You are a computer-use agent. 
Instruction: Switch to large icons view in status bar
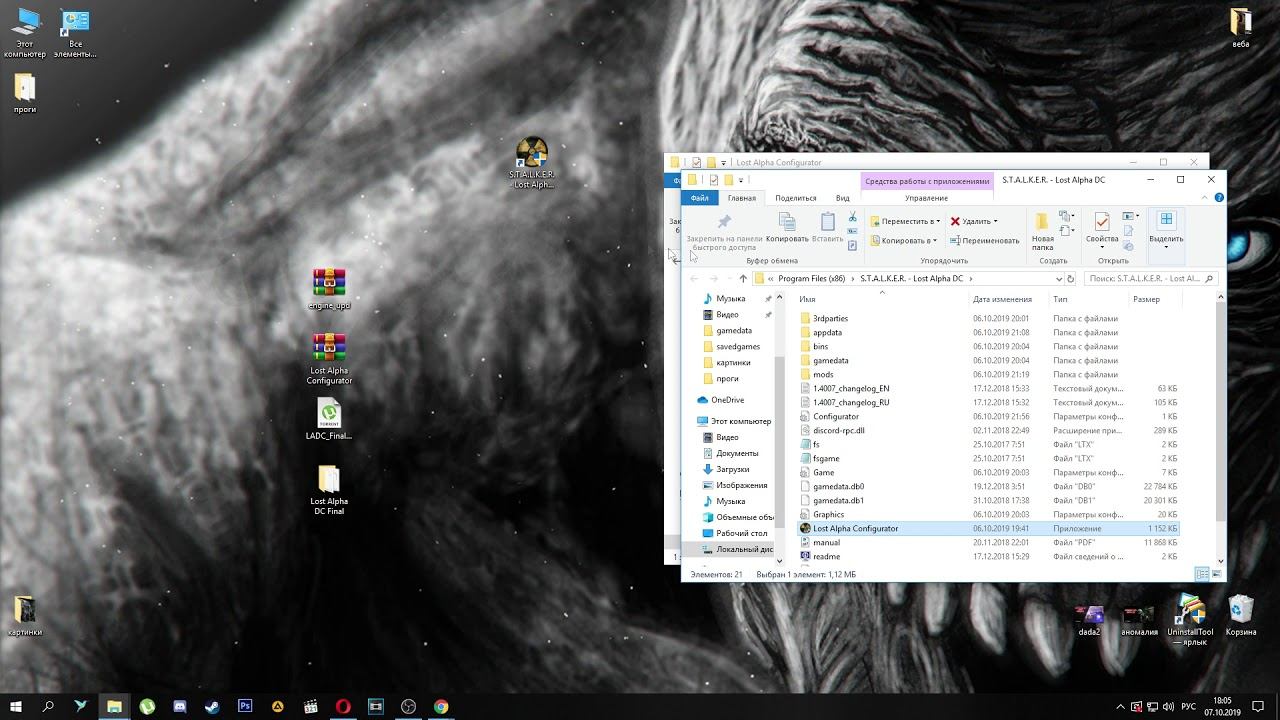tap(1217, 574)
